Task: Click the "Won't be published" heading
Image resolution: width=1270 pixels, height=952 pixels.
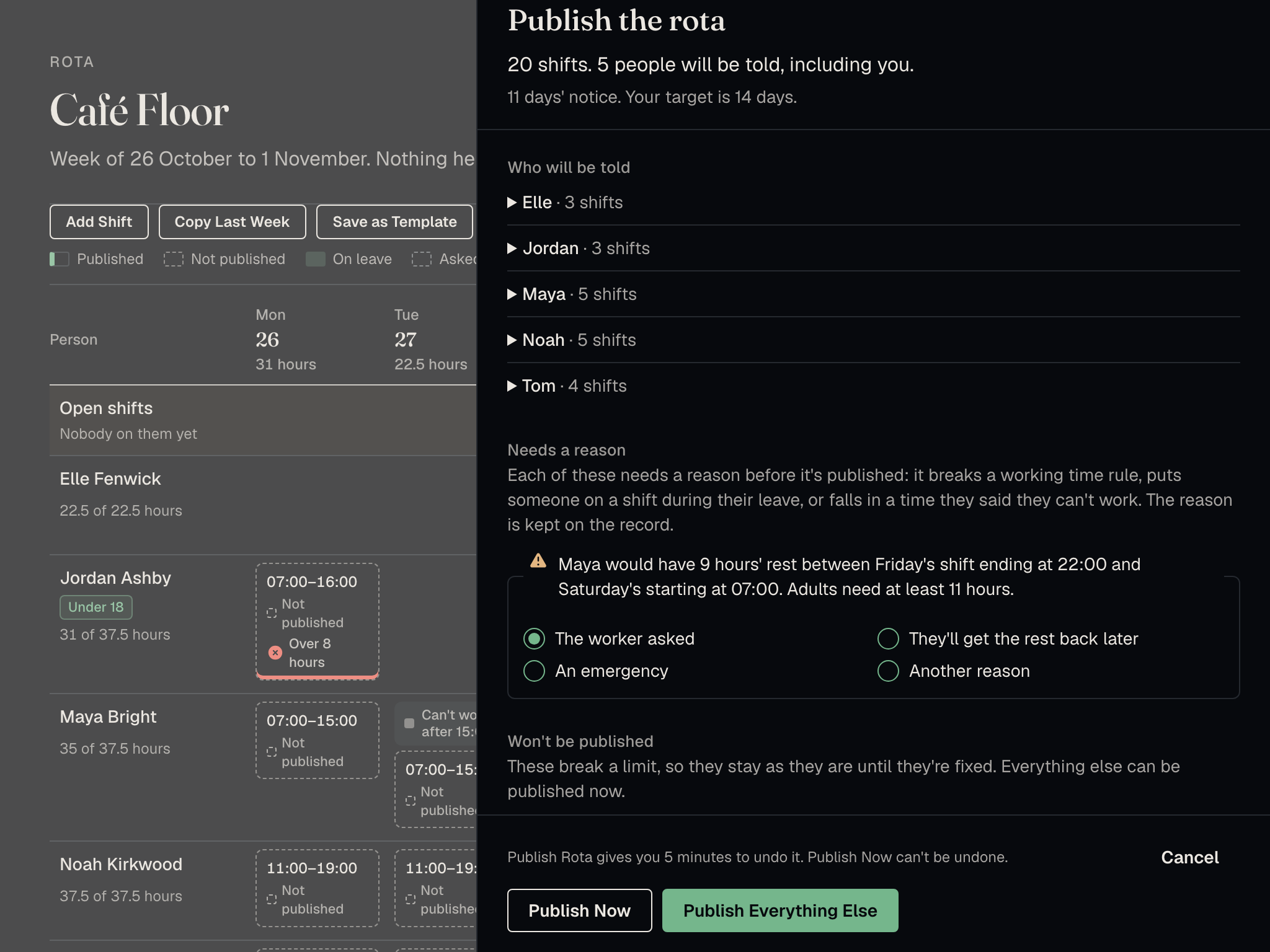Action: point(580,741)
